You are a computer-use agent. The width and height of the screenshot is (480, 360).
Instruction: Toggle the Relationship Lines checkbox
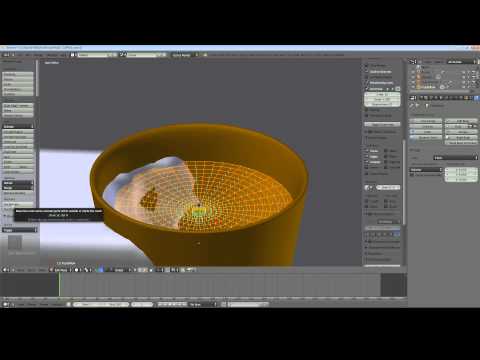click(367, 83)
